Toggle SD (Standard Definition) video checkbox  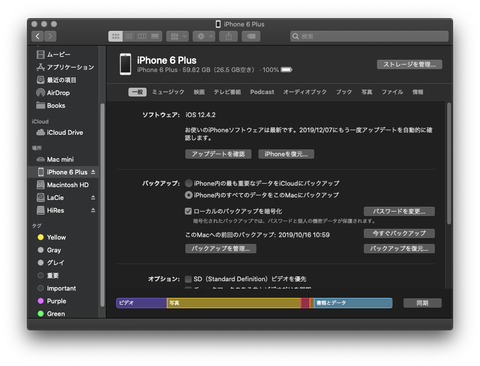[x=188, y=279]
